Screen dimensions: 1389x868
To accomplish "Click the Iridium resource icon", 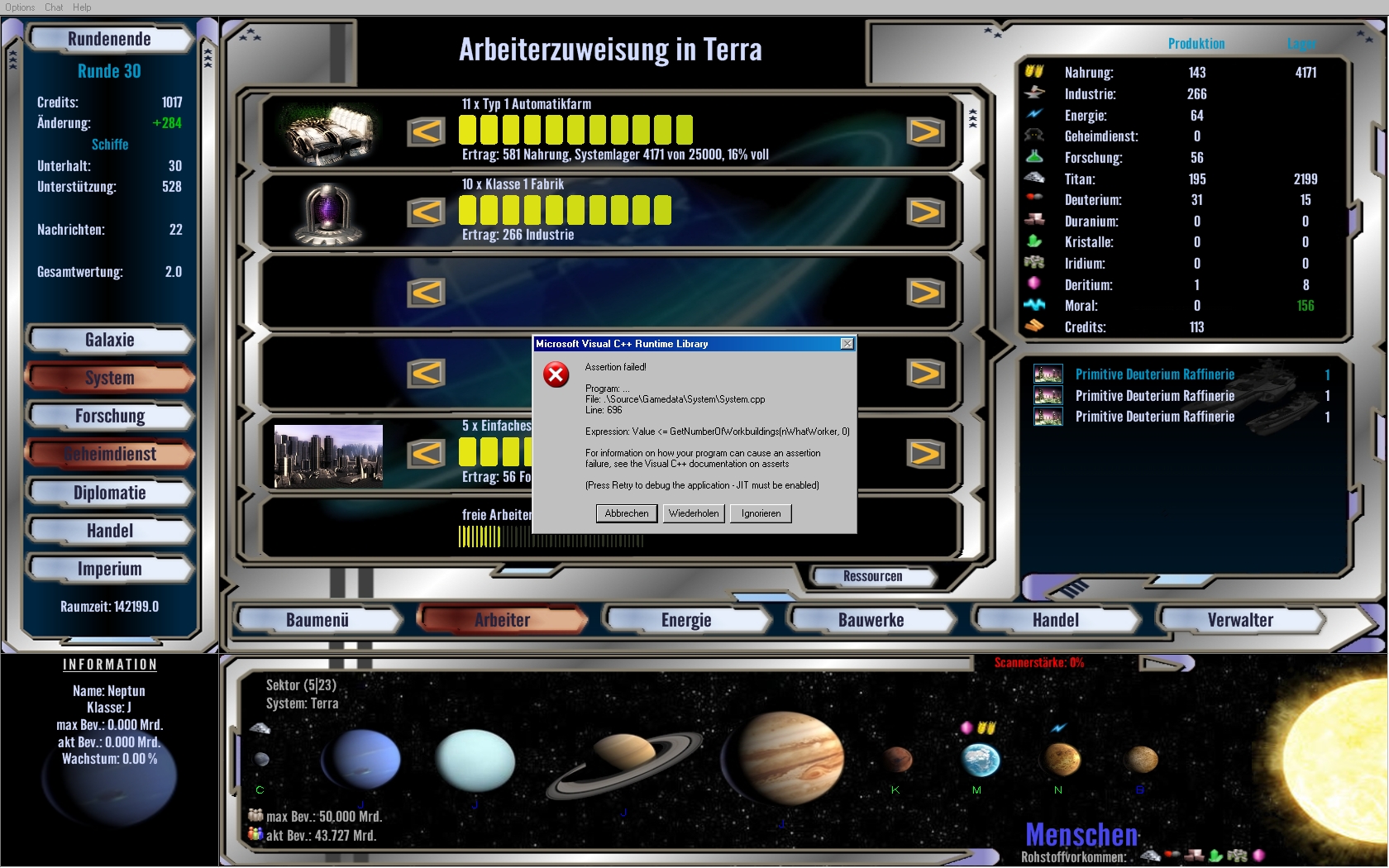I will (x=1034, y=262).
